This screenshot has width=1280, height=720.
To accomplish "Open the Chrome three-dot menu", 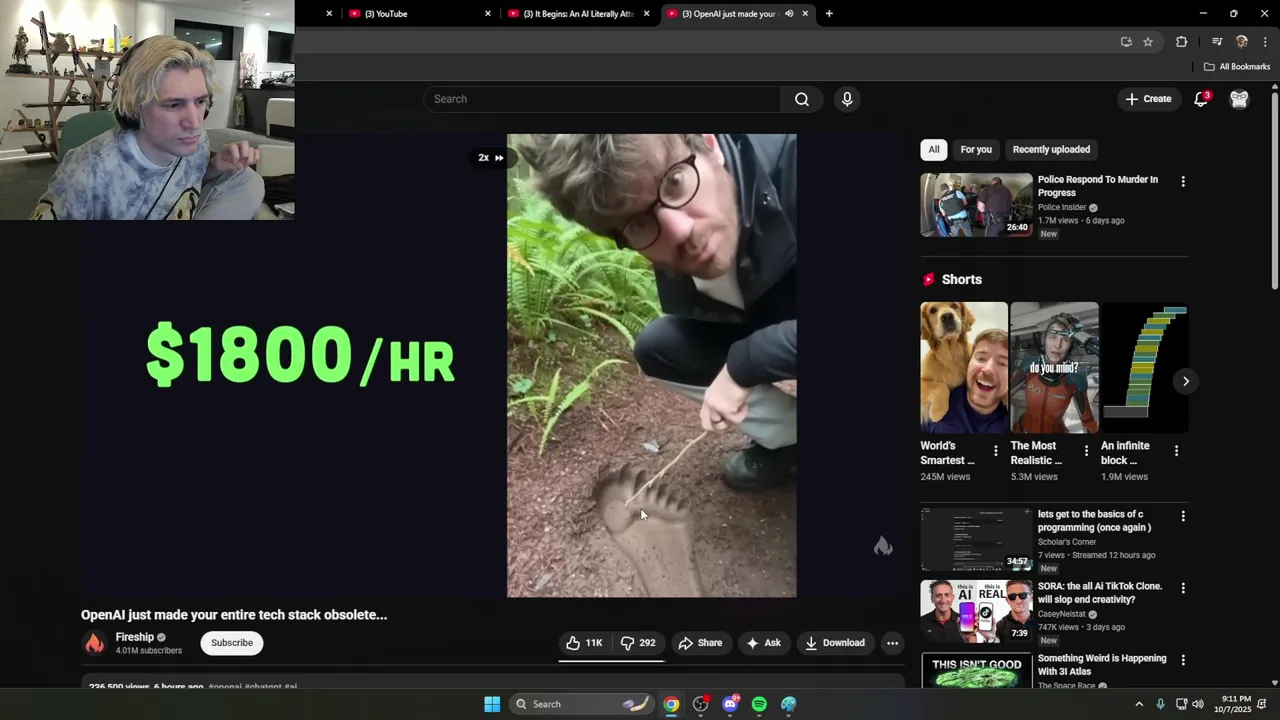I will [x=1265, y=42].
